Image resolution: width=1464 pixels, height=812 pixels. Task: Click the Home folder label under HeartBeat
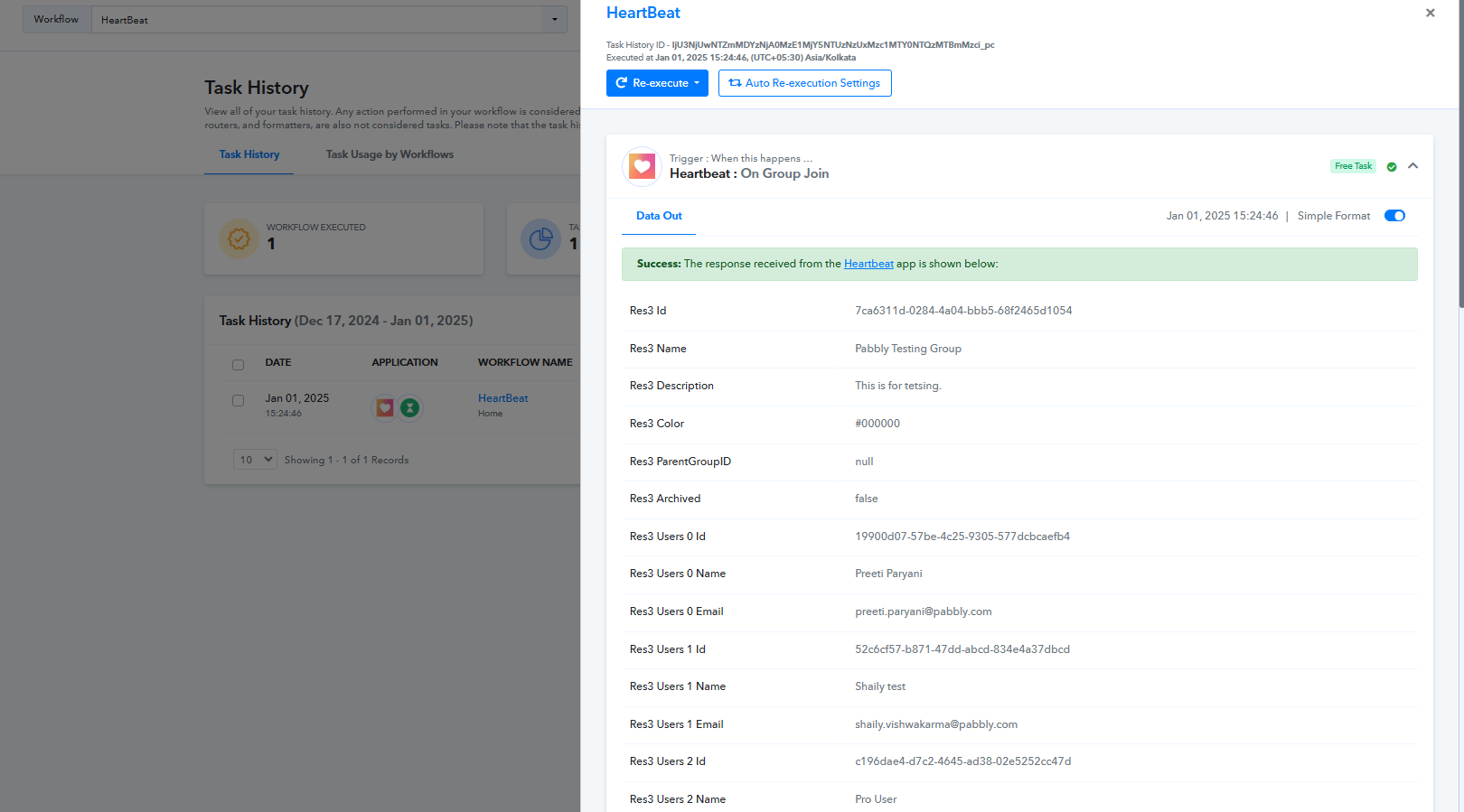click(x=491, y=414)
